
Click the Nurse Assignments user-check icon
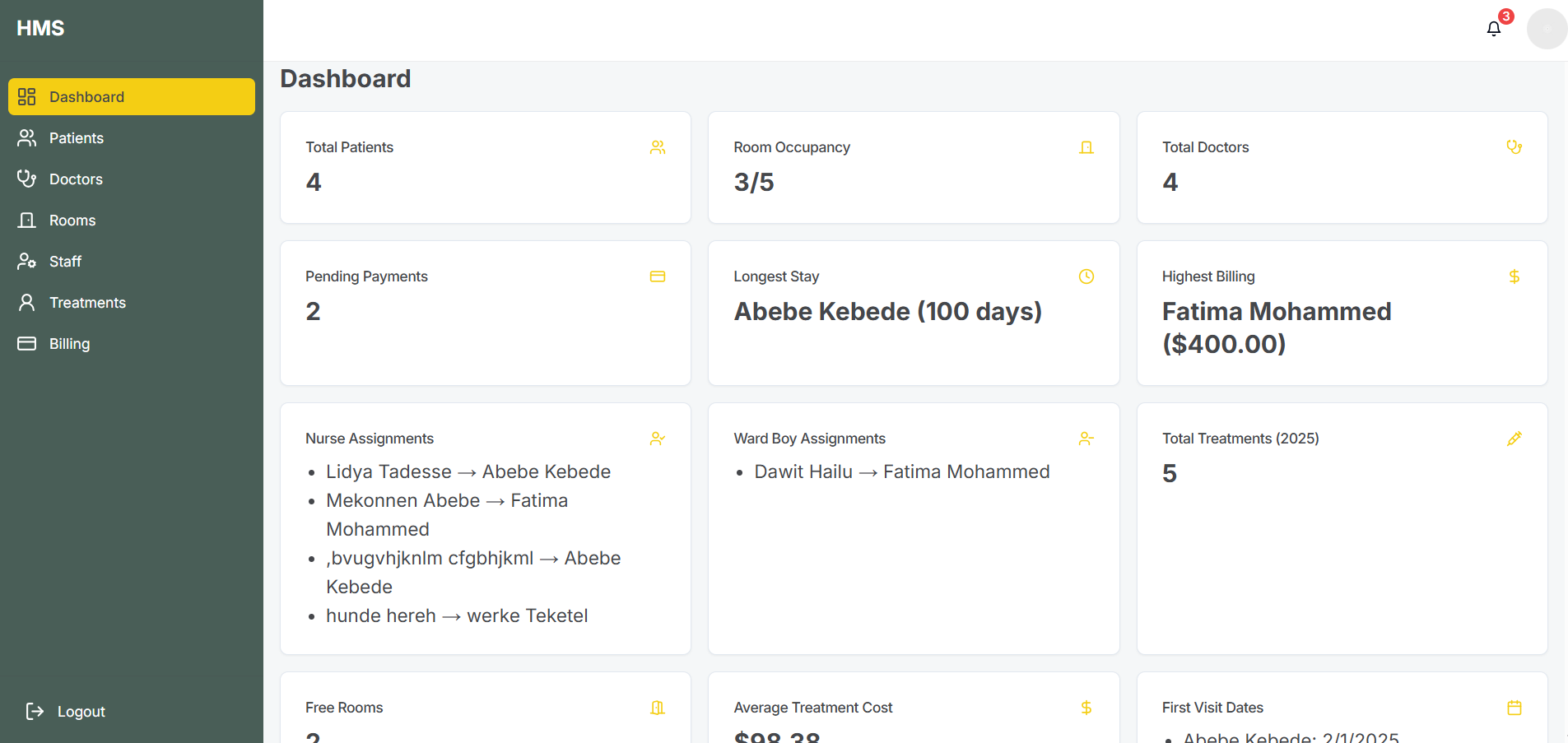pos(657,439)
